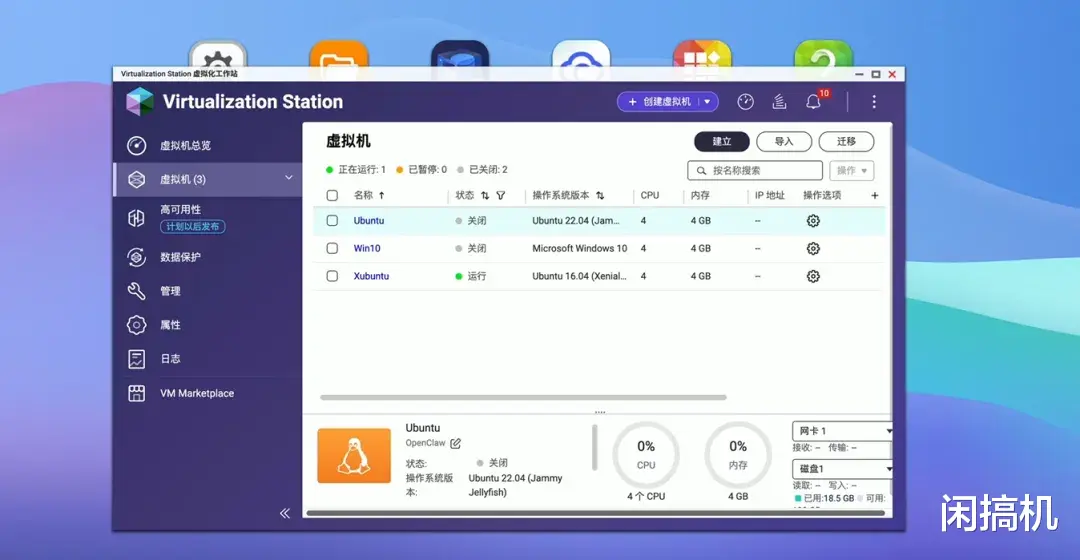Open the colorful App Center desktop icon
The width and height of the screenshot is (1080, 560).
(x=703, y=54)
